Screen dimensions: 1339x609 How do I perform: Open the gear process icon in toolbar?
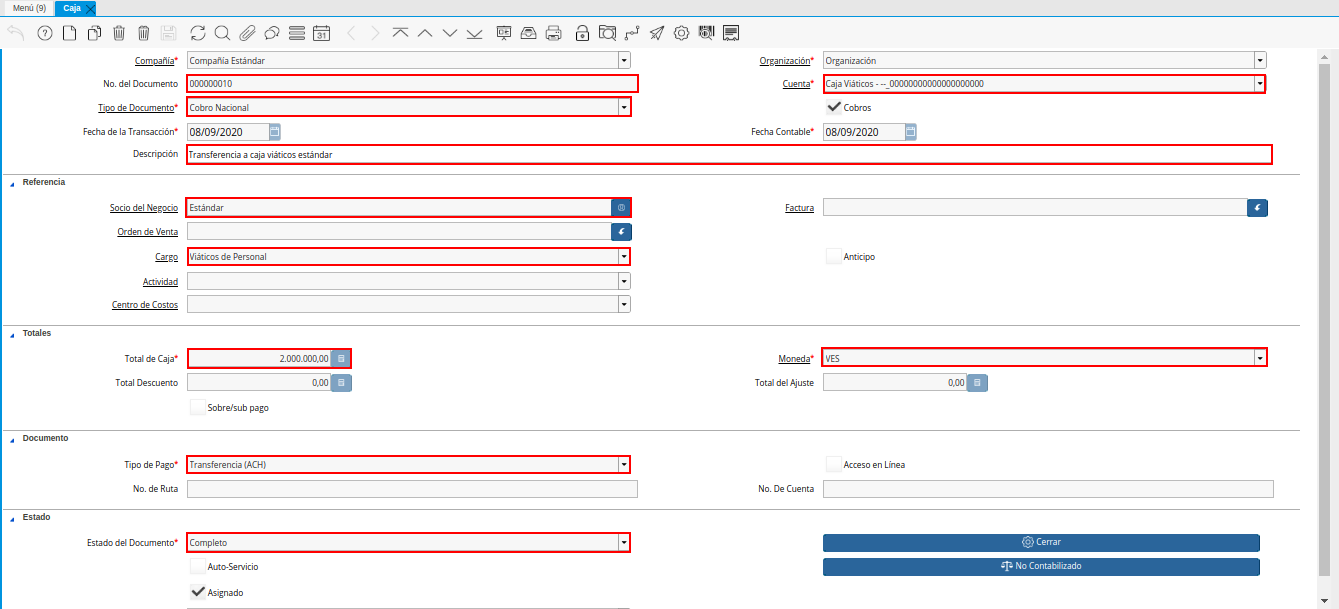[x=682, y=33]
